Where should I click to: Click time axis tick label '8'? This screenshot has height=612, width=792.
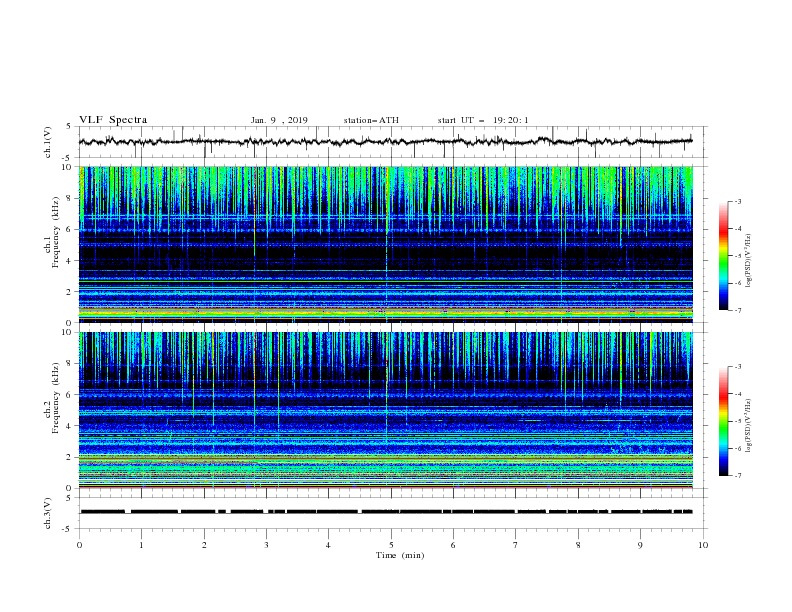[578, 545]
